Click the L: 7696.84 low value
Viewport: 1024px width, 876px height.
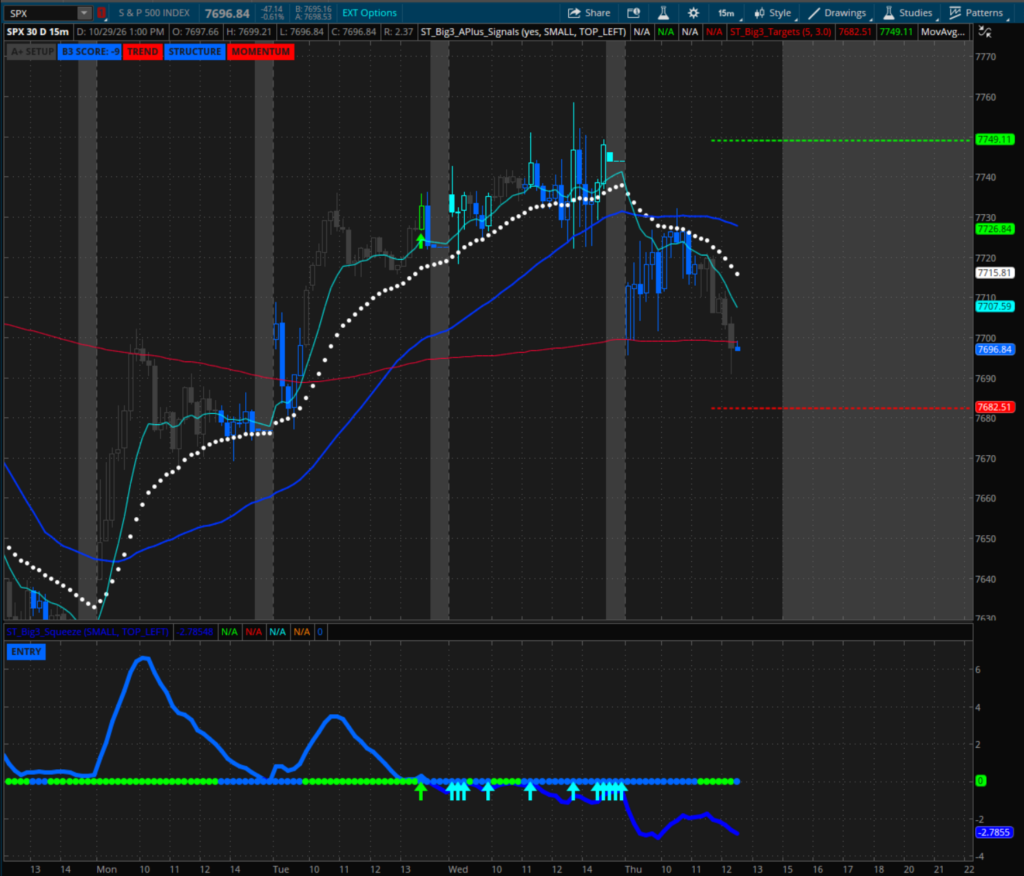pos(300,32)
